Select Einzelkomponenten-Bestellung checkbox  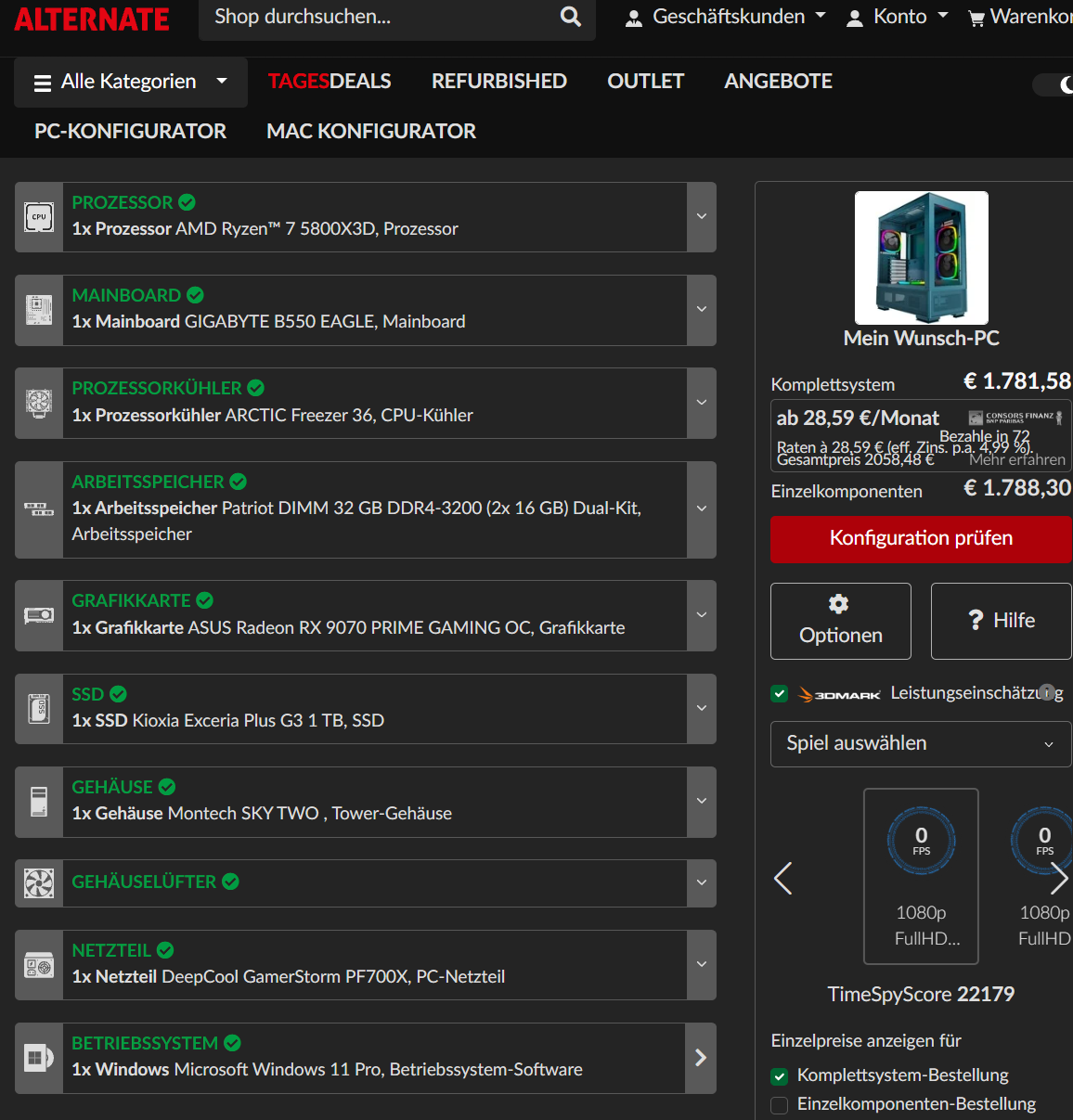pyautogui.click(x=780, y=1105)
